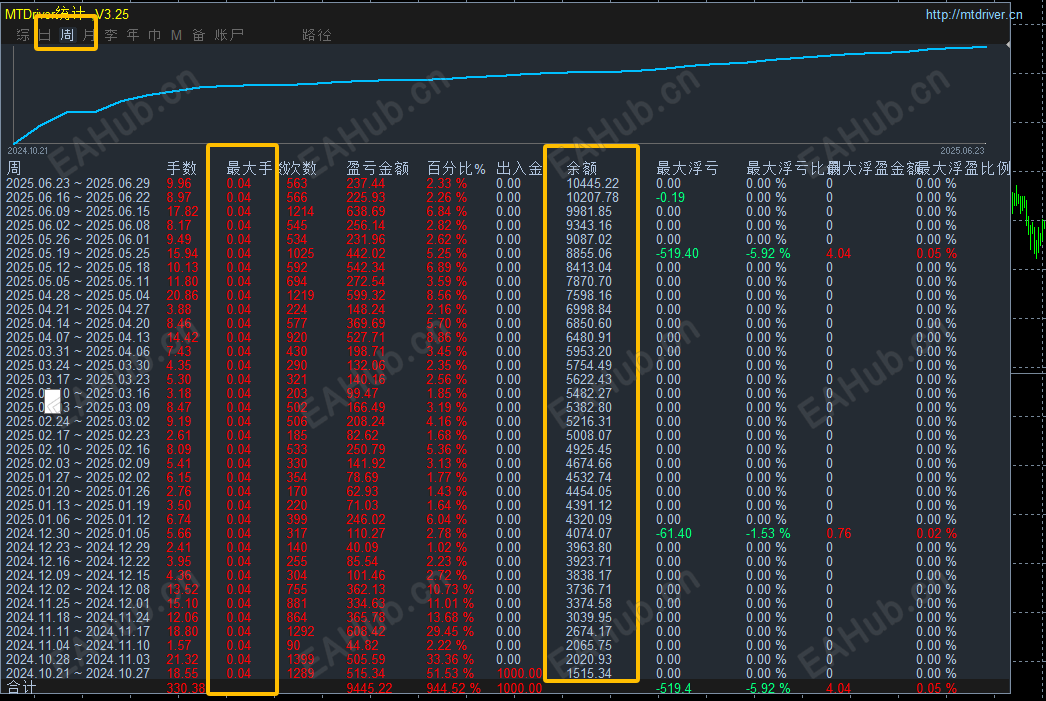Screen dimensions: 1046x701
Task: Switch to the 综 summary tab
Action: tap(23, 35)
